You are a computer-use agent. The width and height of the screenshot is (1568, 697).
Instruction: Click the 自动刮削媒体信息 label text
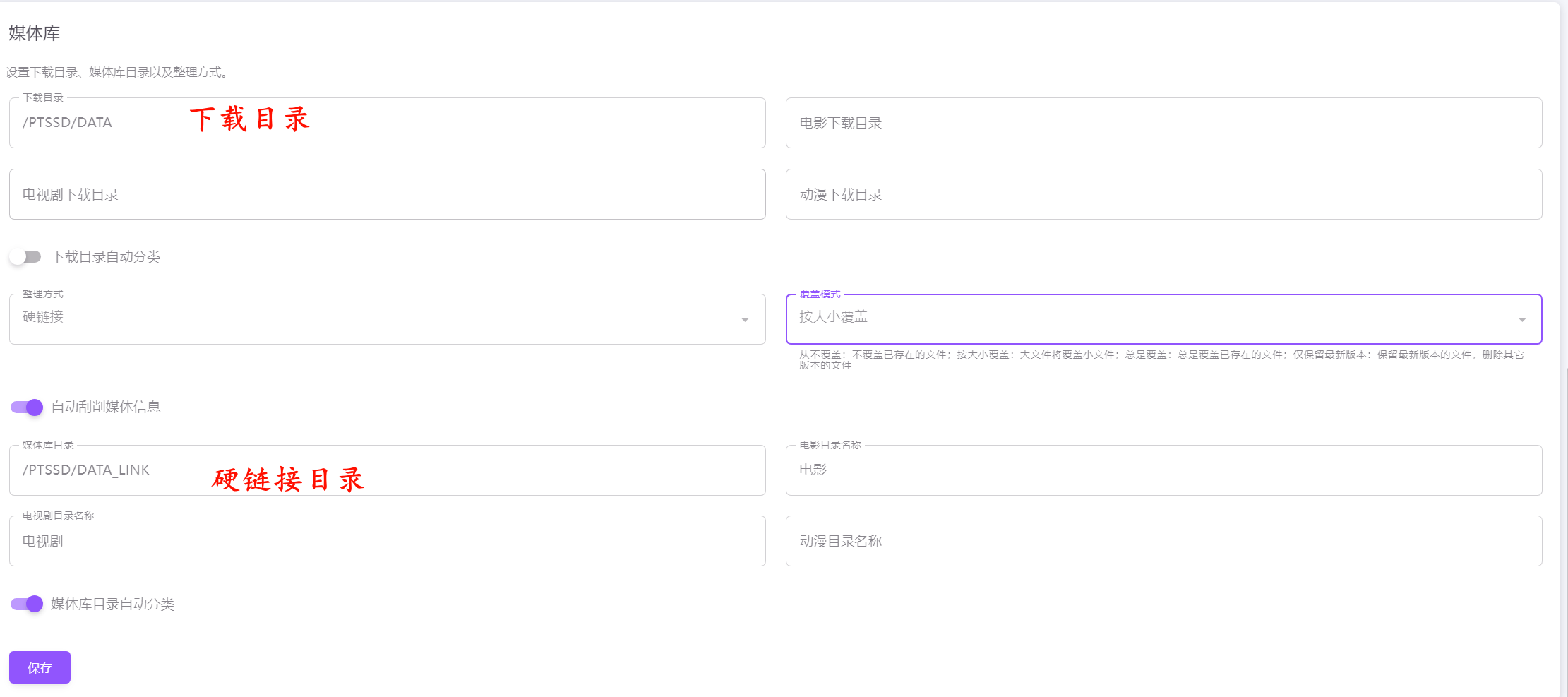point(106,407)
